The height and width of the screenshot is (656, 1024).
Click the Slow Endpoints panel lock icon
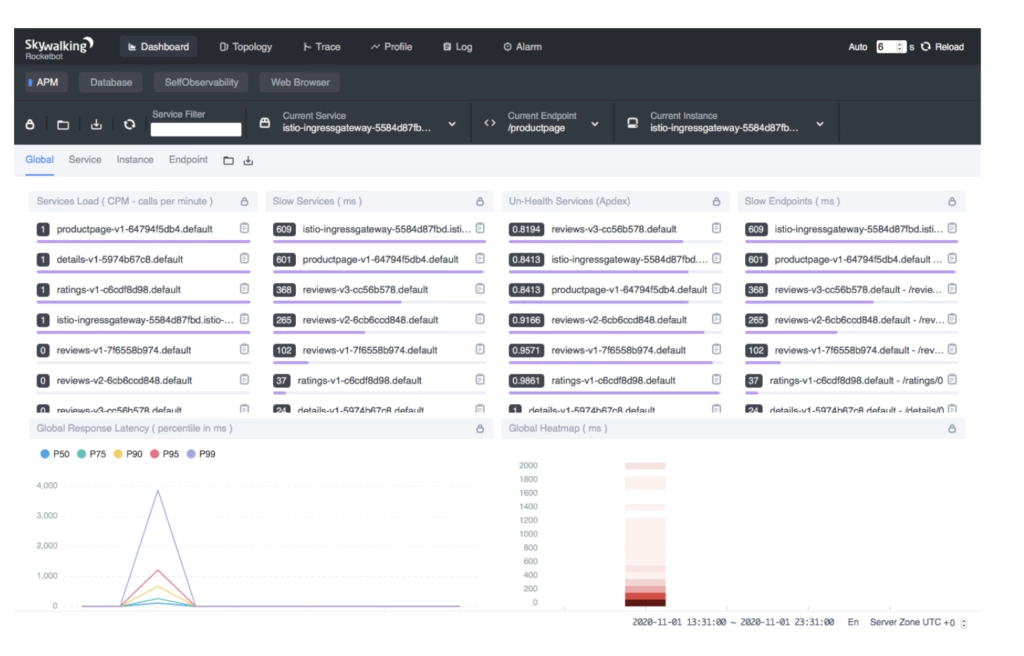point(952,202)
